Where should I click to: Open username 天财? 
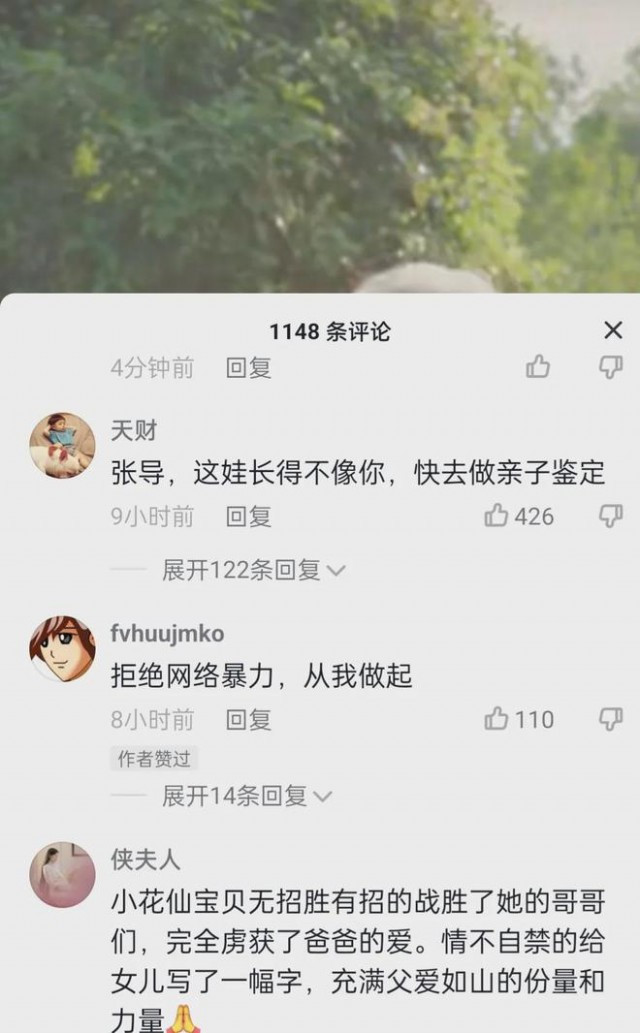point(134,431)
